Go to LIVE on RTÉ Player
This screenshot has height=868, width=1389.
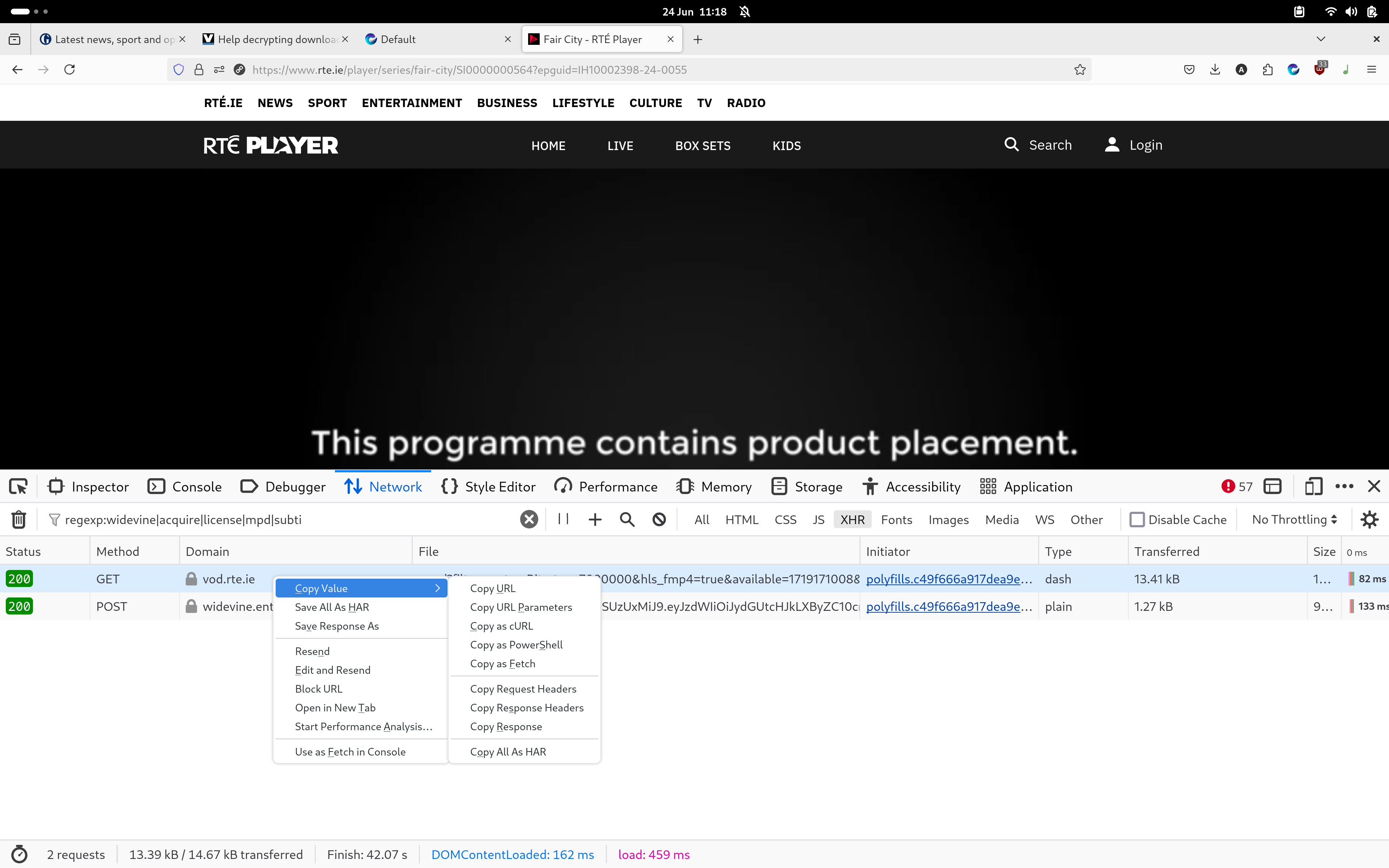click(620, 146)
